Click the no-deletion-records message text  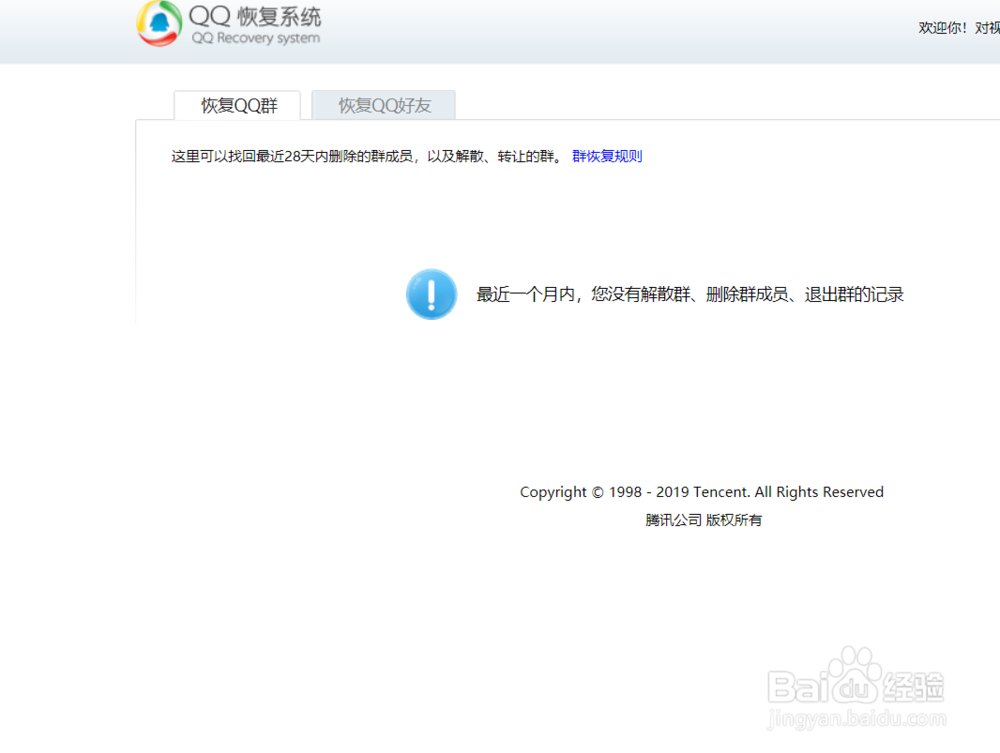click(x=690, y=294)
